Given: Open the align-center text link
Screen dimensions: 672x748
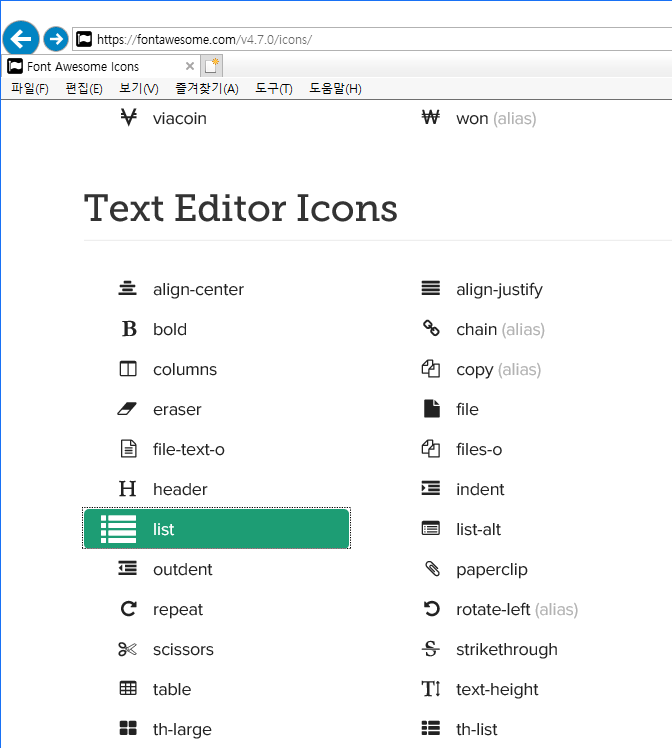Looking at the screenshot, I should [198, 290].
